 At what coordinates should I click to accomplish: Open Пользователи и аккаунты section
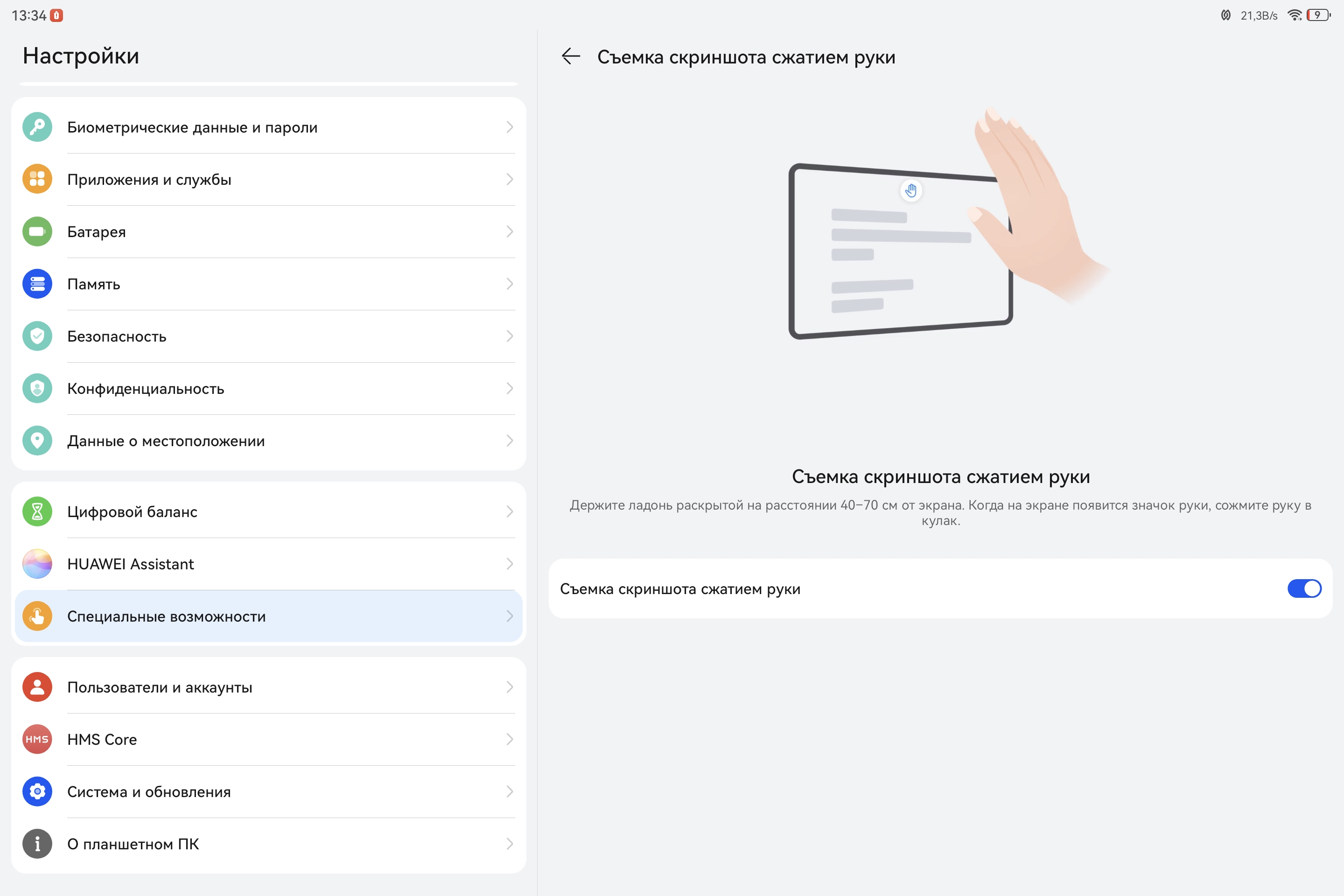tap(160, 687)
